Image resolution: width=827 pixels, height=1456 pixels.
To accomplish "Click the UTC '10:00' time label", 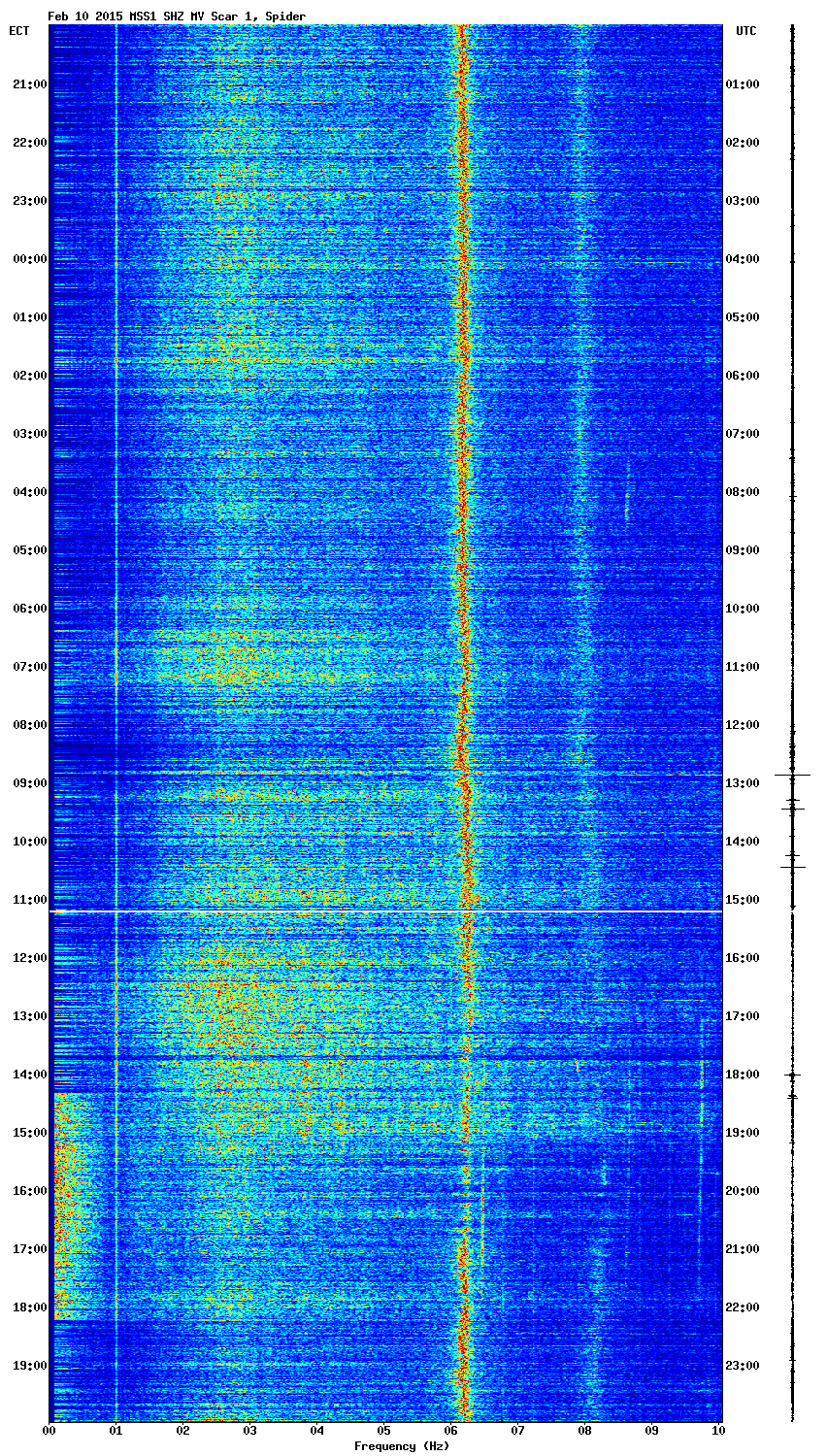I will tap(743, 609).
